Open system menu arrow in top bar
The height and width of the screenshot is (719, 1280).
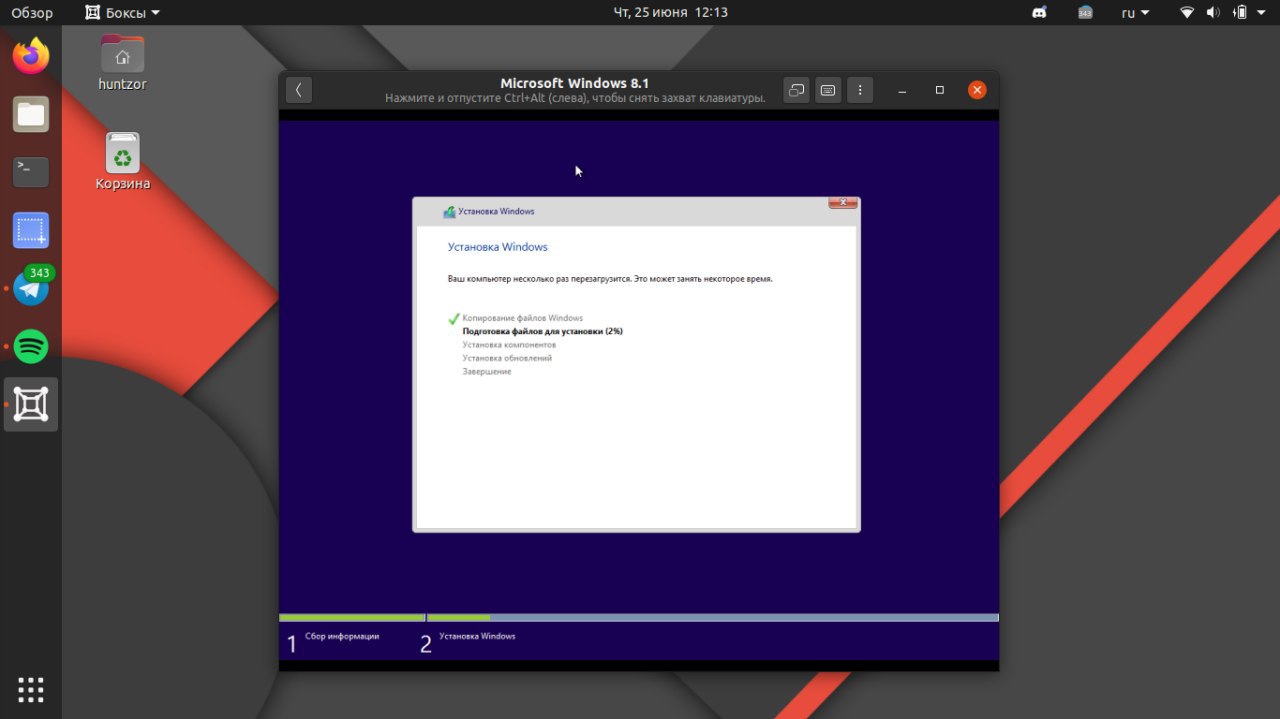(1263, 13)
